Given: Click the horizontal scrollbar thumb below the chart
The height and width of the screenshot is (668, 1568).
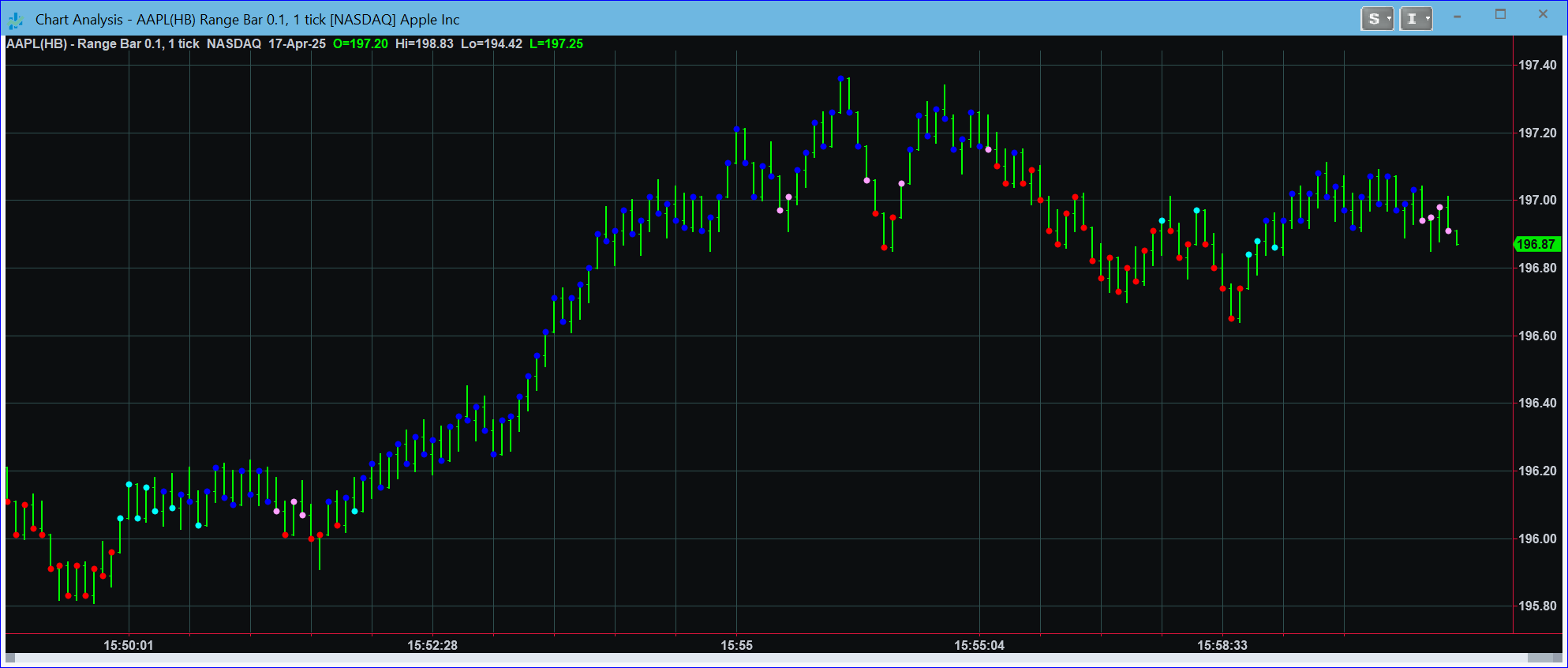Looking at the screenshot, I should click(x=1540, y=658).
